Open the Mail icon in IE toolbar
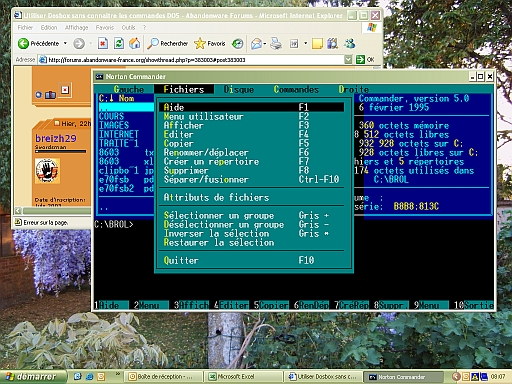Screen dimensions: 512x384 click(x=256, y=43)
